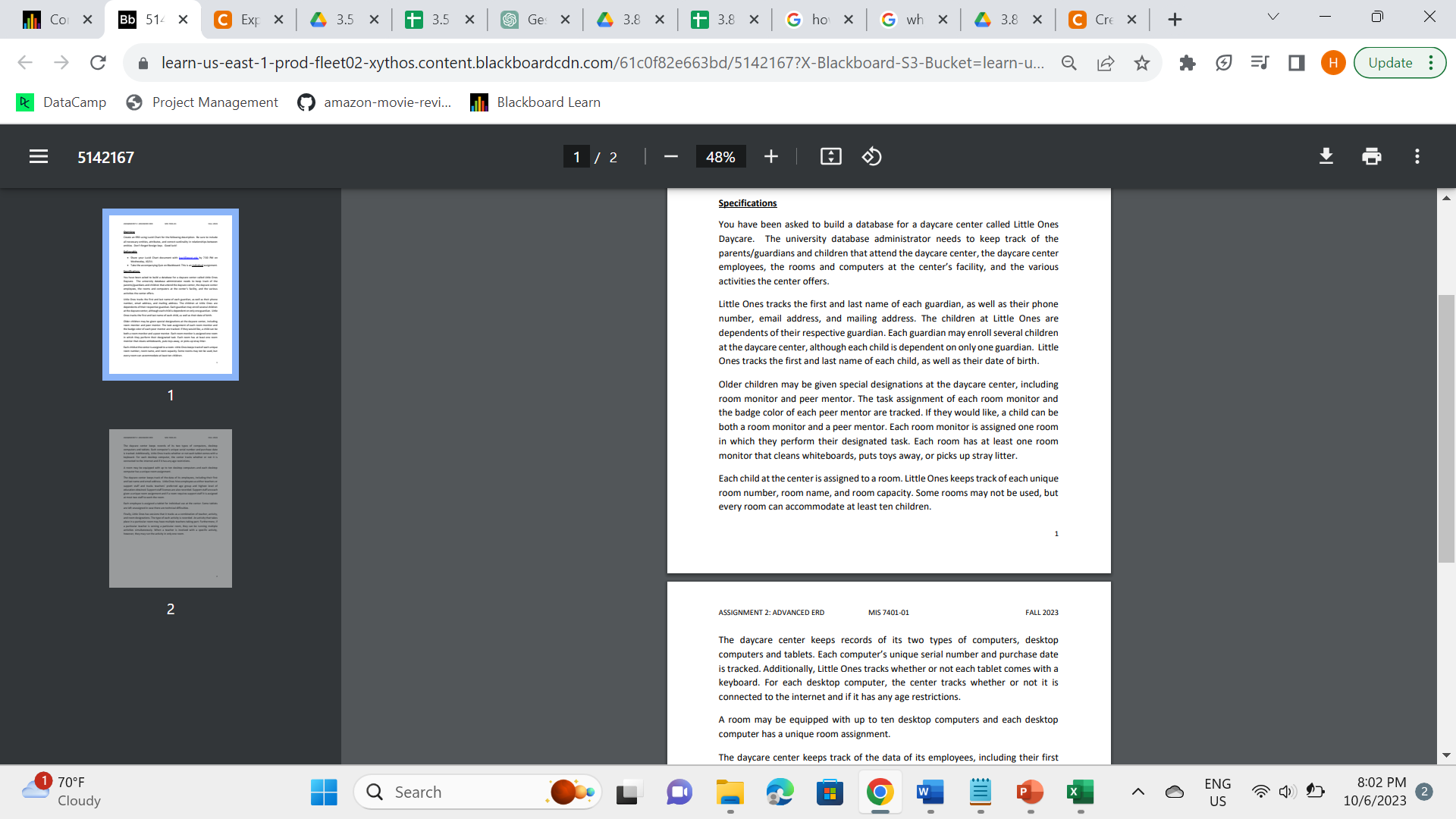Open the media controls icon
This screenshot has width=1456, height=819.
pyautogui.click(x=1260, y=63)
